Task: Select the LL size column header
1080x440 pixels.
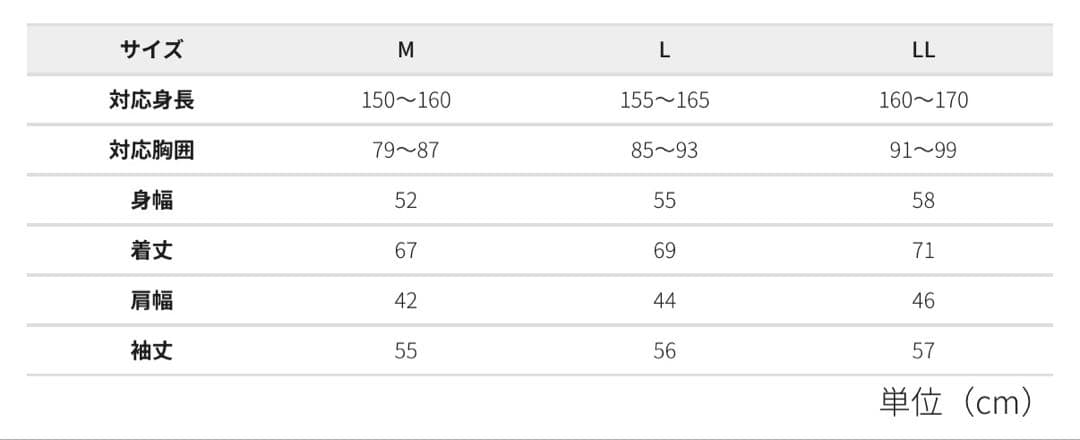Action: tap(923, 50)
